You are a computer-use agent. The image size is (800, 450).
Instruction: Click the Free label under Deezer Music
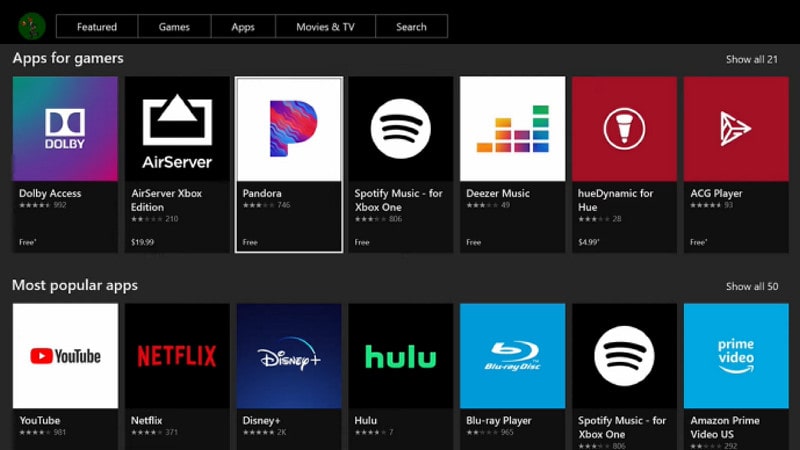point(473,242)
